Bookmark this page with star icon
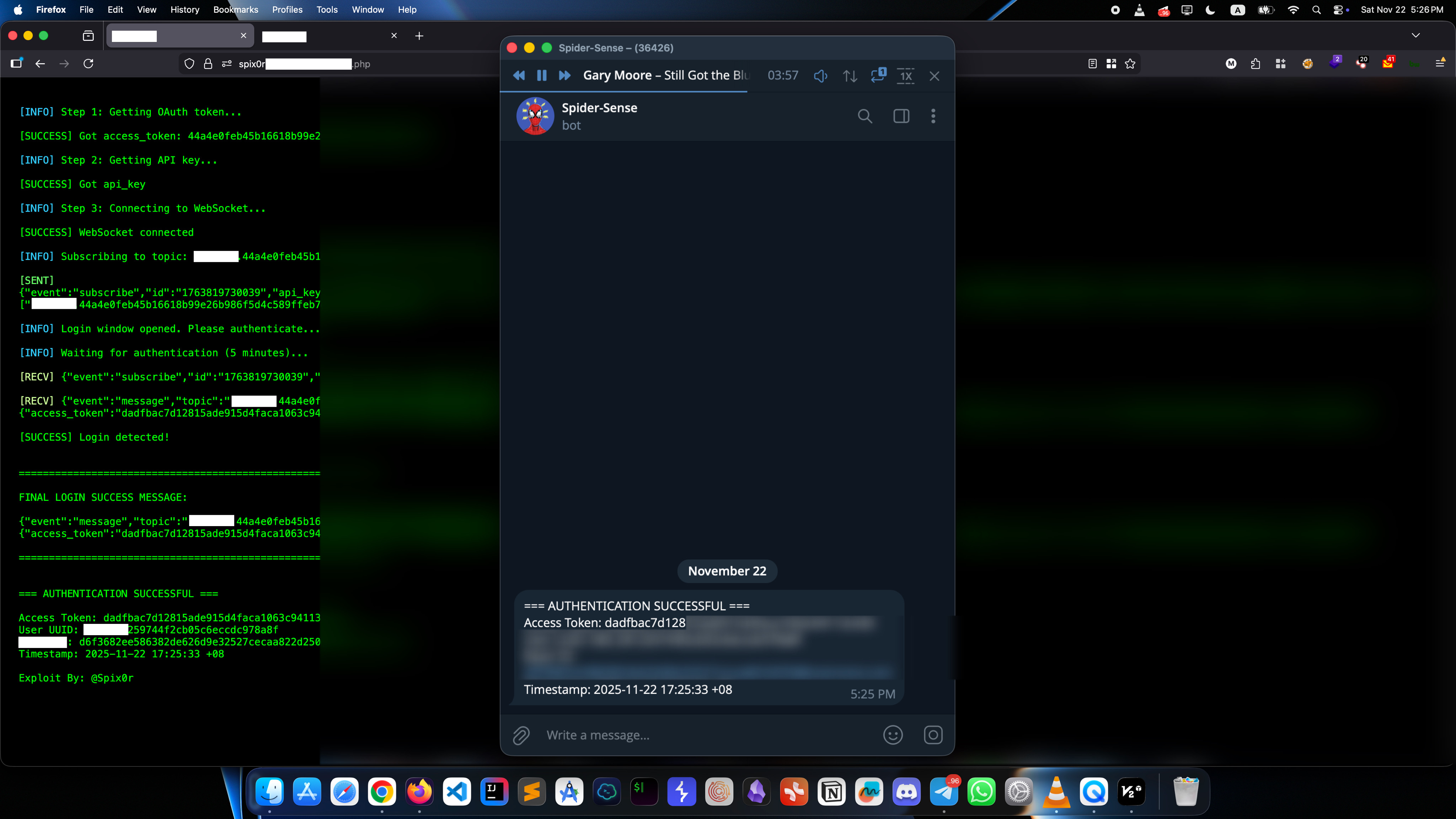 1130,64
